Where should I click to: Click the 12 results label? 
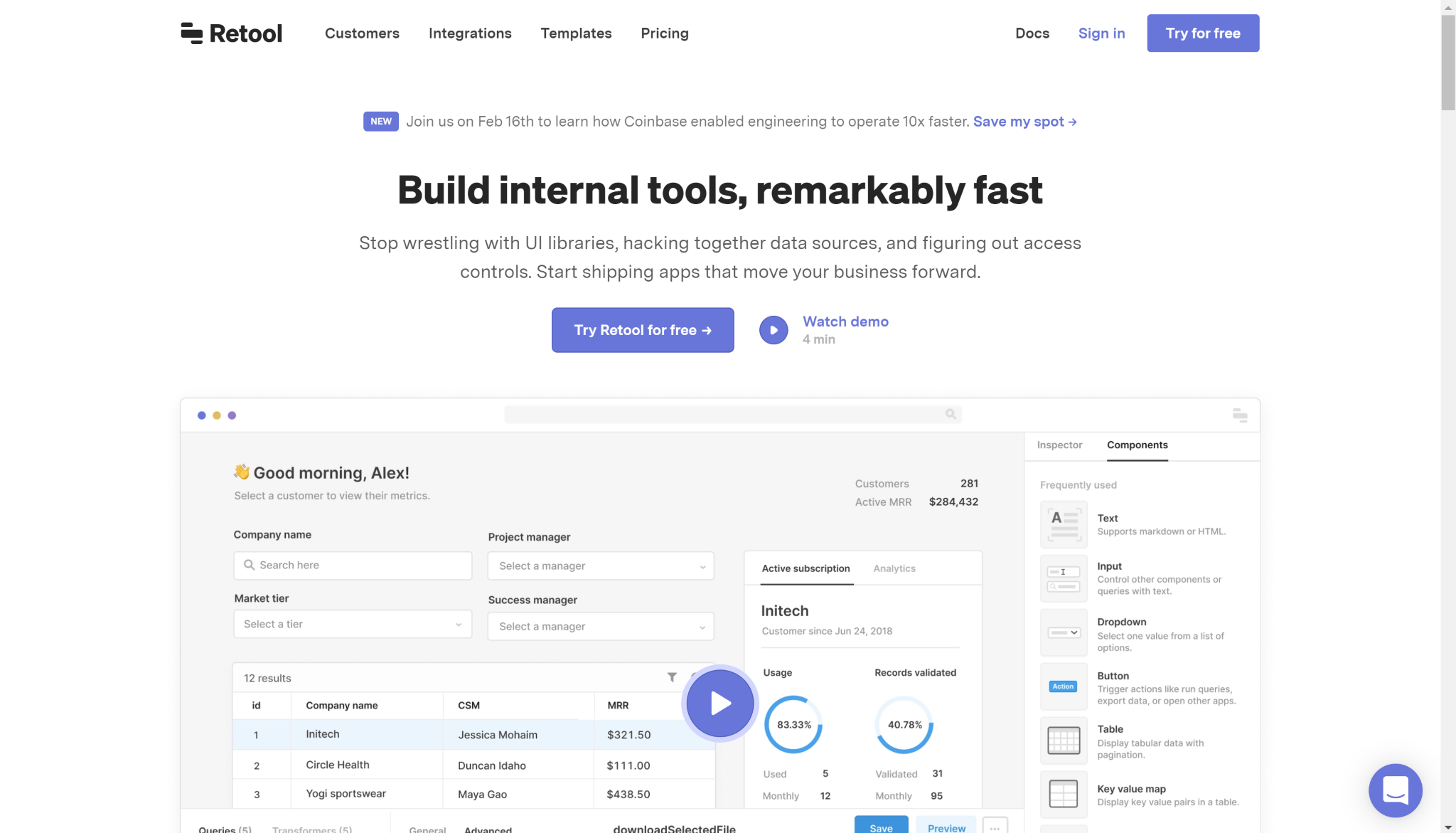[267, 679]
